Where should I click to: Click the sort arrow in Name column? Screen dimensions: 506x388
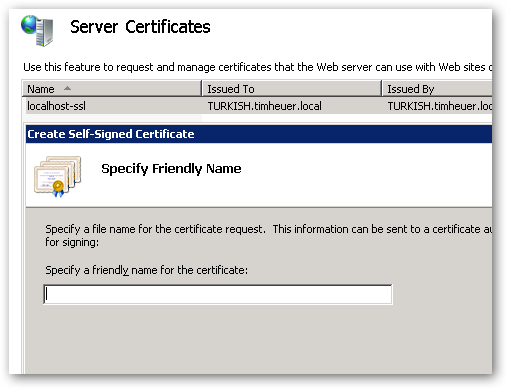click(67, 88)
